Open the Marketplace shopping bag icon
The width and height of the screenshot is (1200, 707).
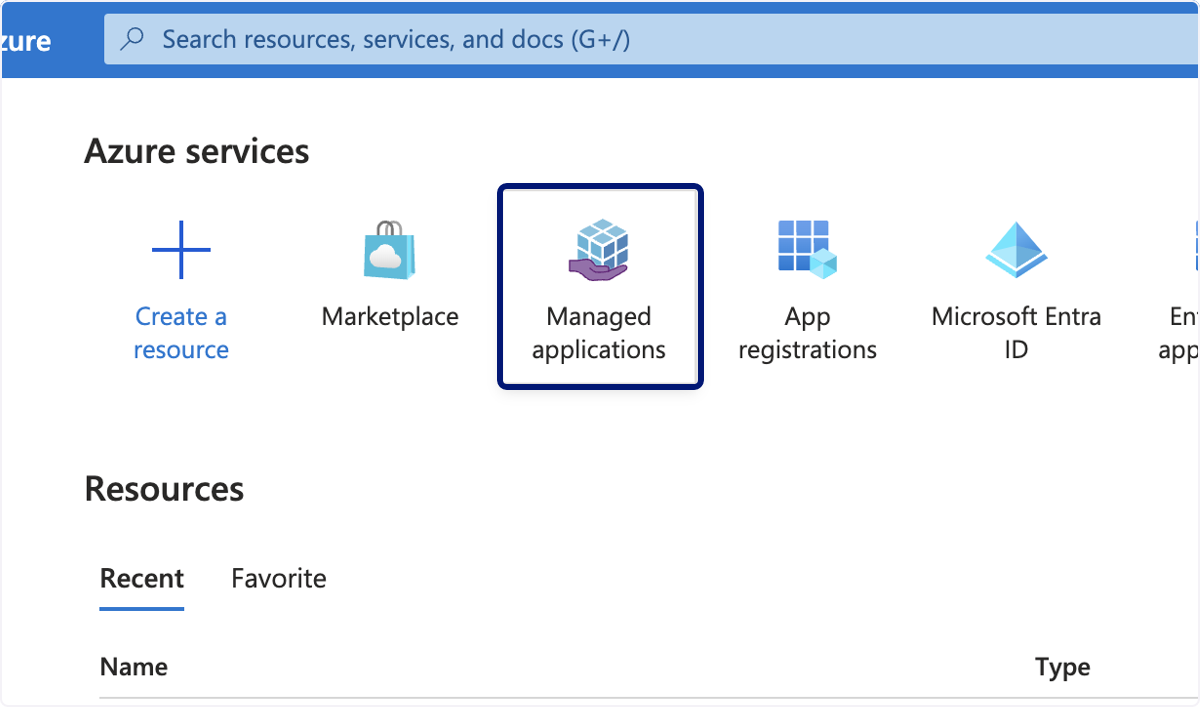click(x=389, y=250)
